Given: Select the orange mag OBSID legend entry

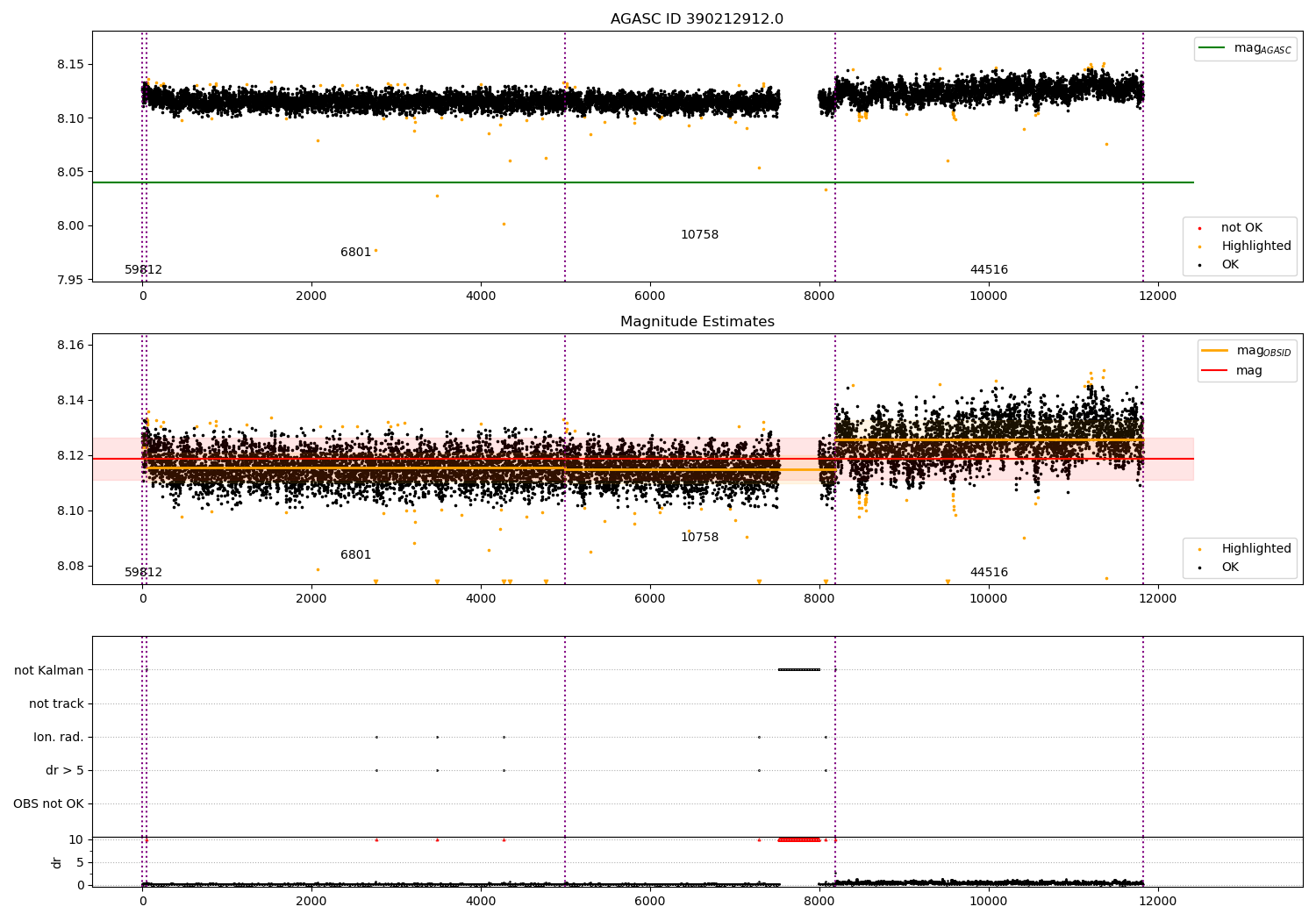Looking at the screenshot, I should click(x=1246, y=351).
